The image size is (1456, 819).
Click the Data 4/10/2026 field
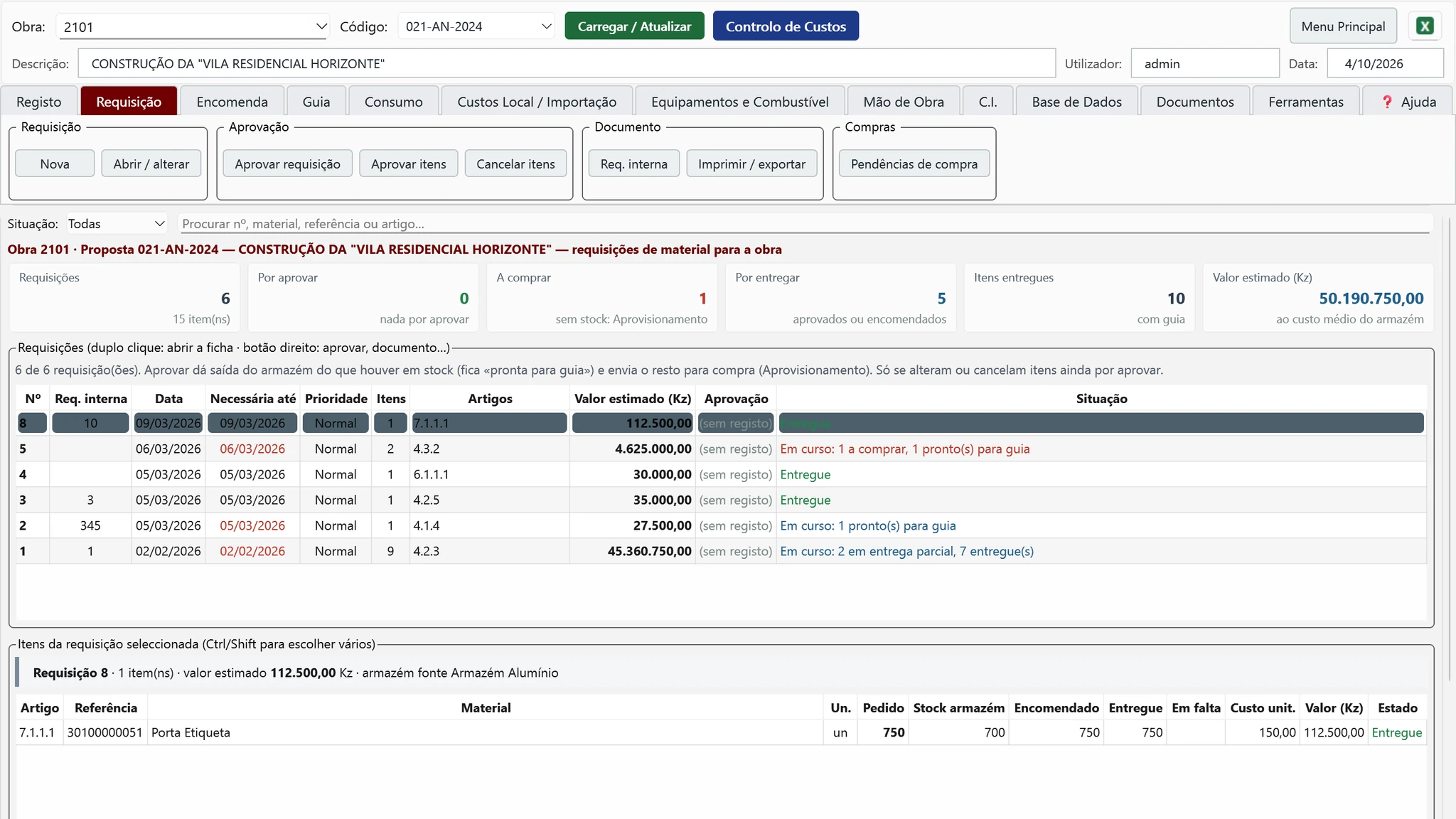tap(1385, 63)
